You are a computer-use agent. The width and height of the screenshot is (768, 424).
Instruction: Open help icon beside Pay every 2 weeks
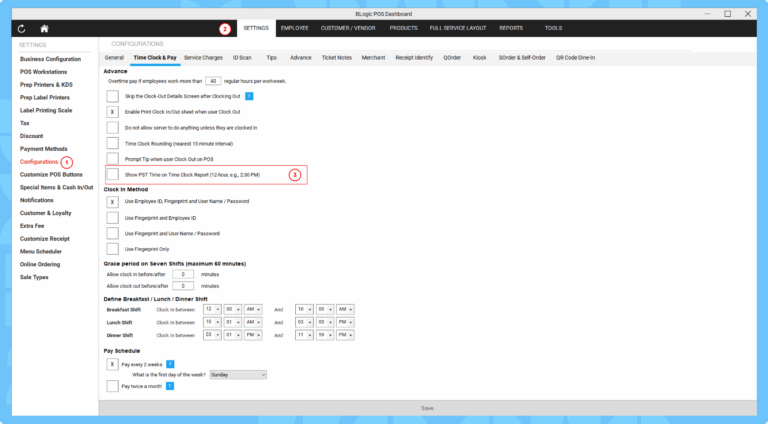[x=170, y=364]
